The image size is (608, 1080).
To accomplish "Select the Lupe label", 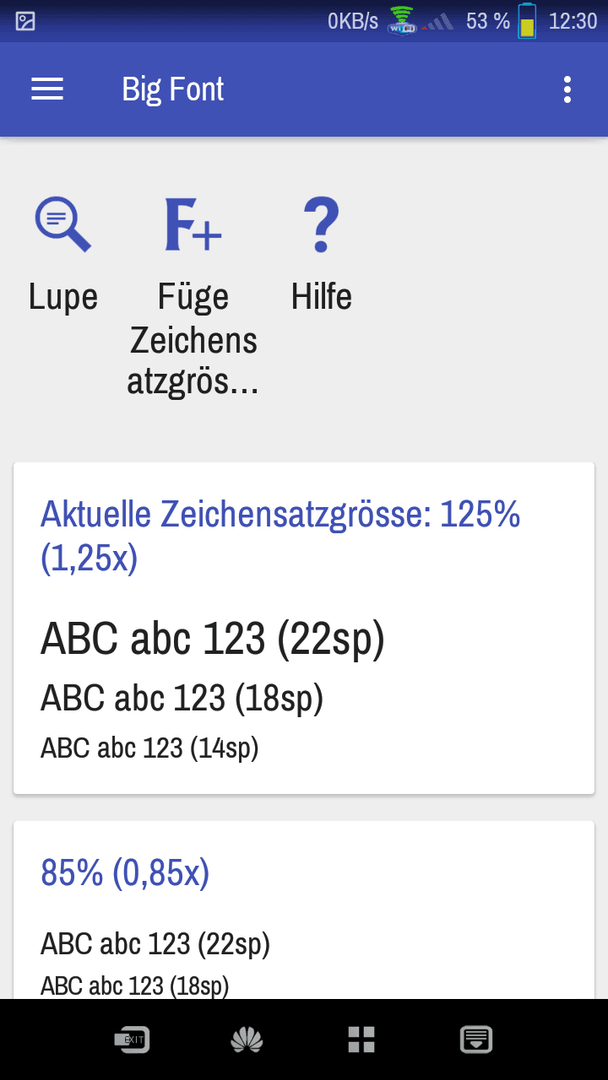I will tap(63, 297).
